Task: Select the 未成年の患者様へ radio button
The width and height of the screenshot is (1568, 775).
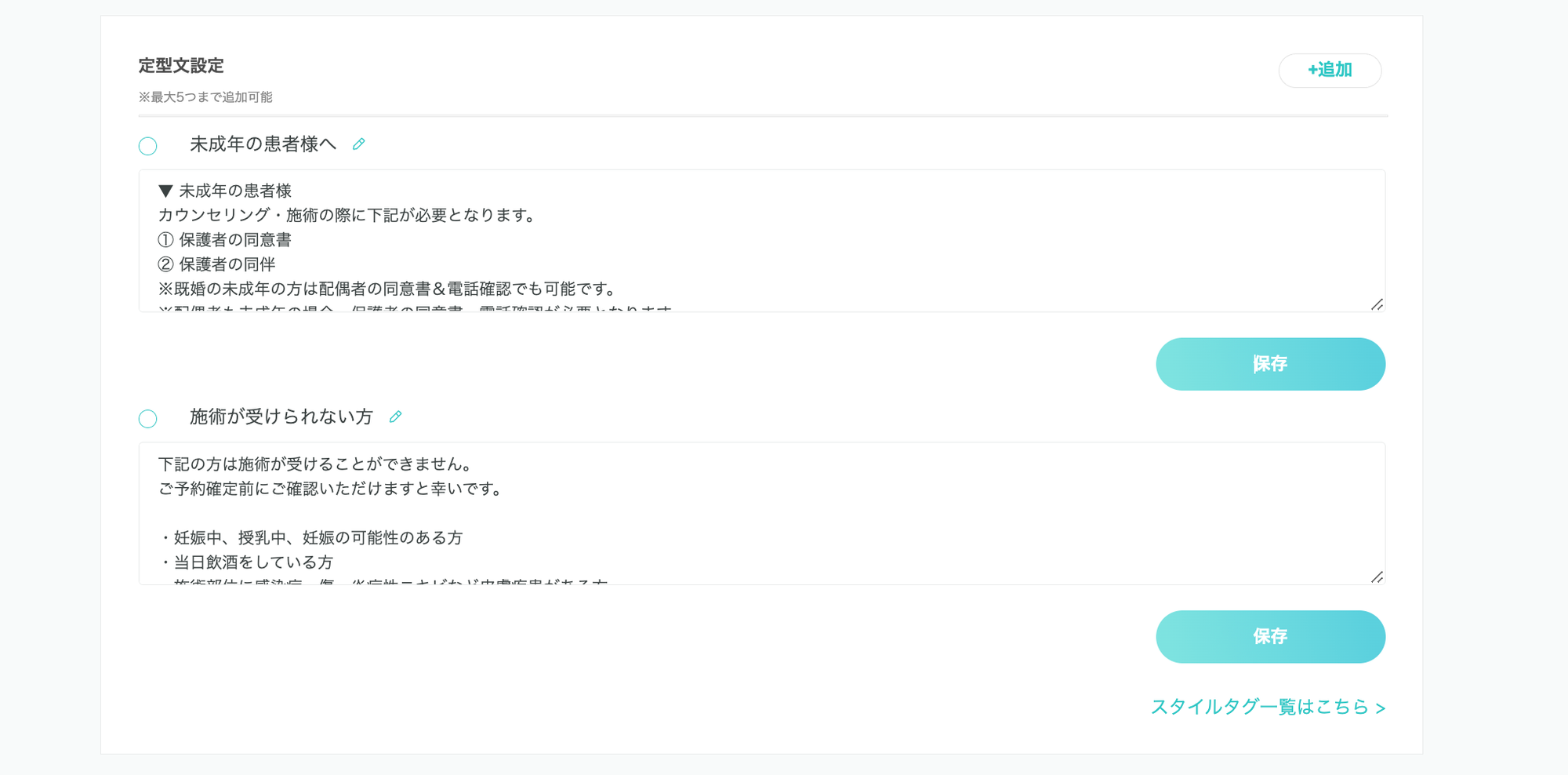Action: 147,146
